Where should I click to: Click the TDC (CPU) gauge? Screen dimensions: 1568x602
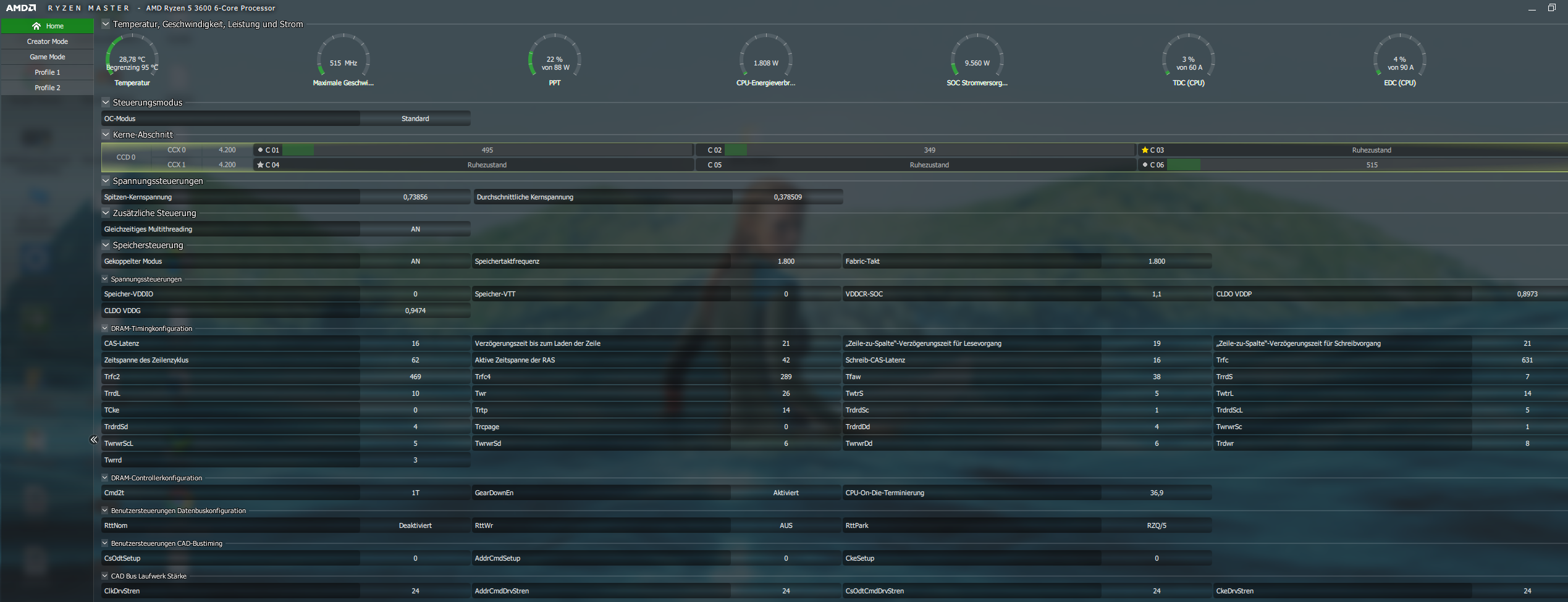click(1189, 60)
